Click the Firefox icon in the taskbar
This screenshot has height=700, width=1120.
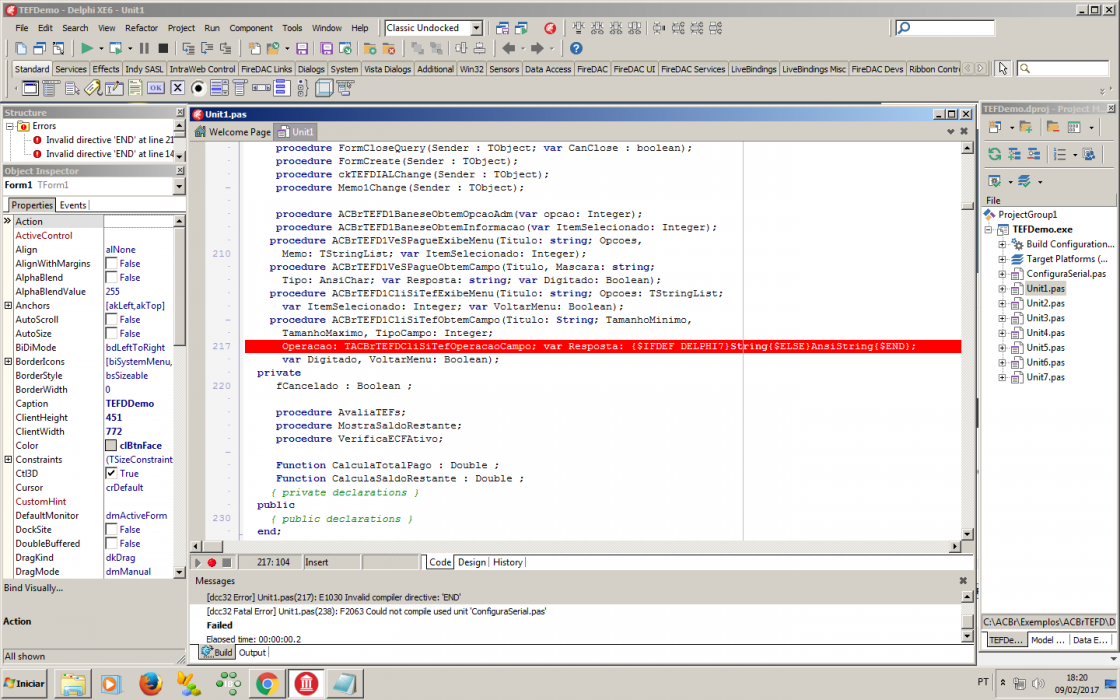150,684
